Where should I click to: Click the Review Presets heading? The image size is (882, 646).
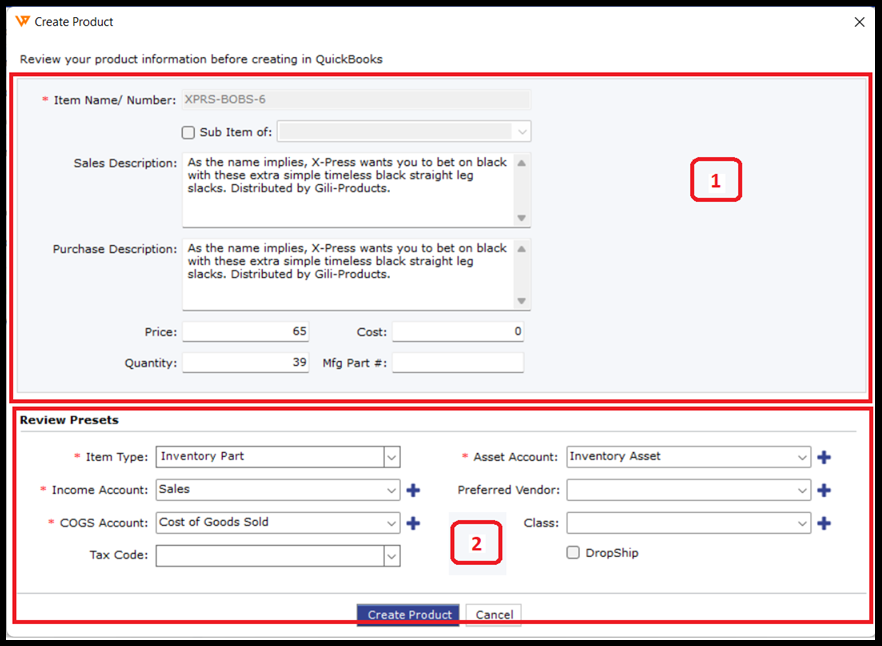[x=69, y=420]
